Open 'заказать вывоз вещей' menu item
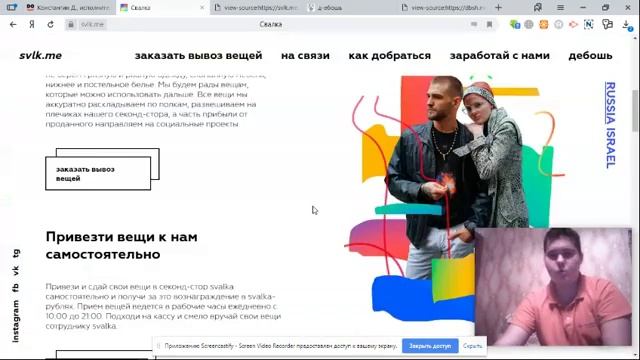Screen dimensions: 640x360 coord(198,56)
